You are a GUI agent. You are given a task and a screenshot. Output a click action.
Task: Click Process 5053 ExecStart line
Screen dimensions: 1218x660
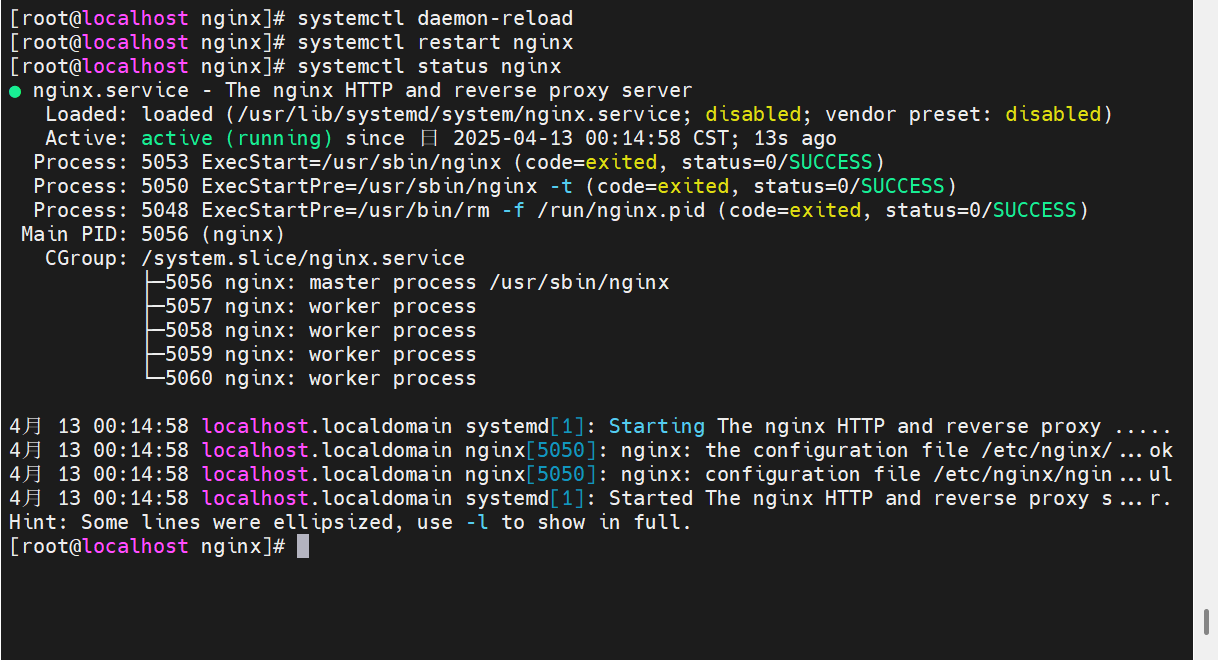pos(459,162)
